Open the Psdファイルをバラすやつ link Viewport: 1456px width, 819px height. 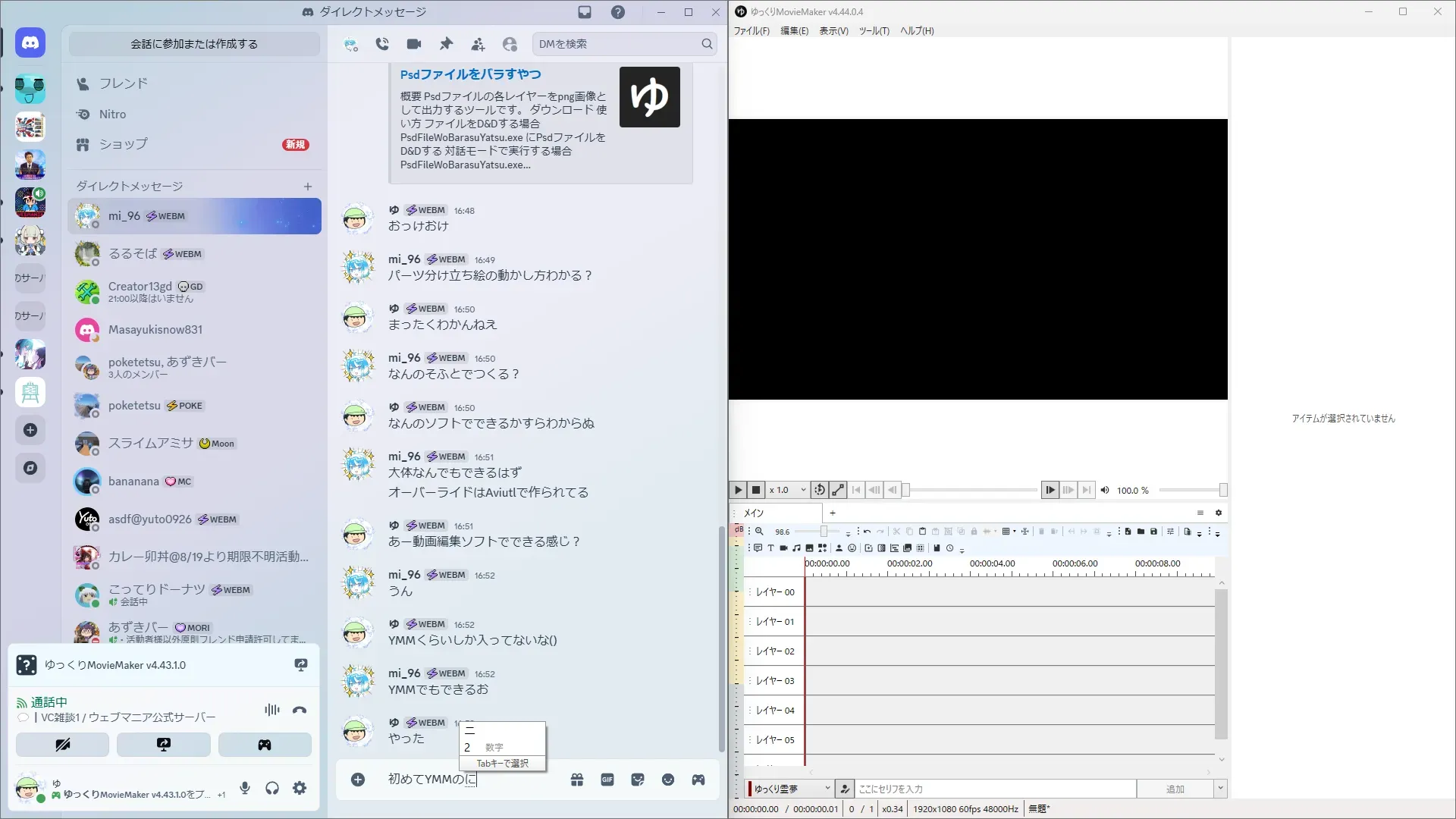(x=470, y=74)
